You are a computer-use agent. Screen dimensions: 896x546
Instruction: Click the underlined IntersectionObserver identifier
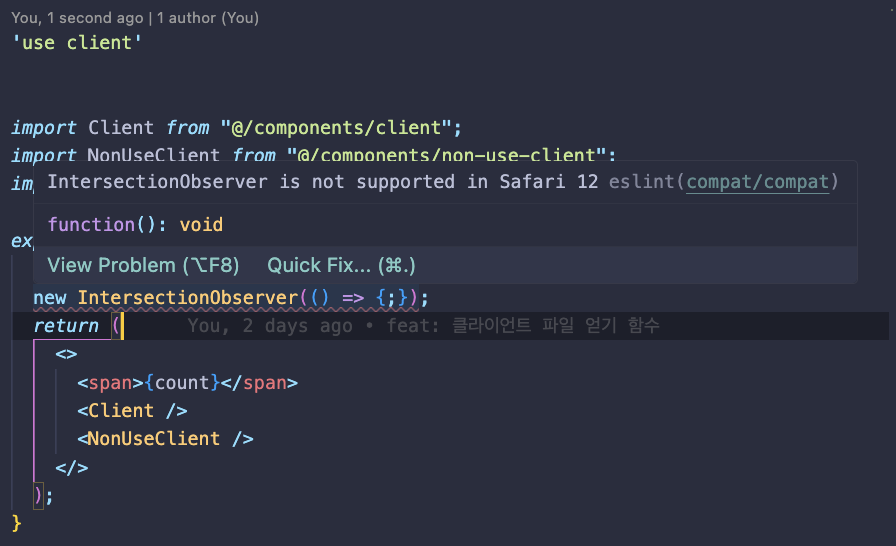(x=188, y=298)
